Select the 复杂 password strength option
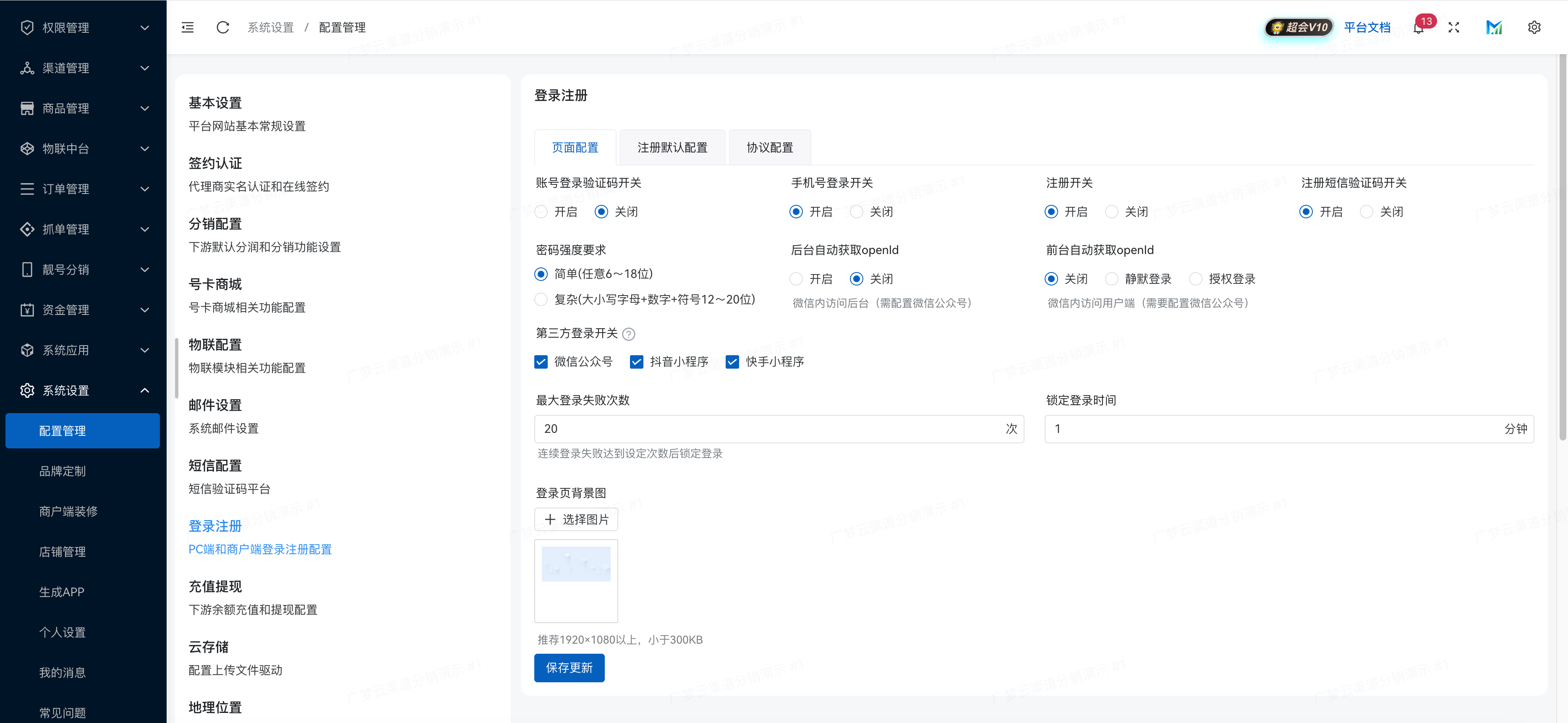Image resolution: width=1568 pixels, height=723 pixels. point(541,300)
